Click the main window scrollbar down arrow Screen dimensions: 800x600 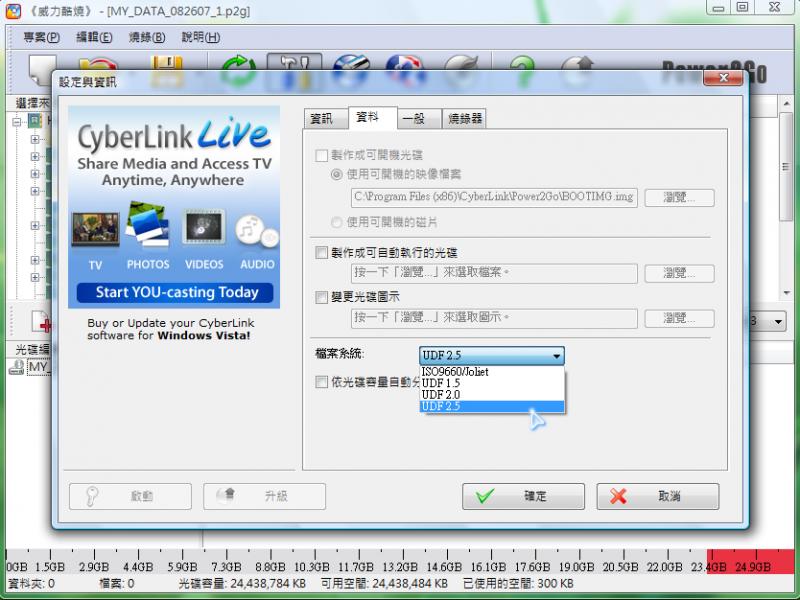(x=786, y=293)
